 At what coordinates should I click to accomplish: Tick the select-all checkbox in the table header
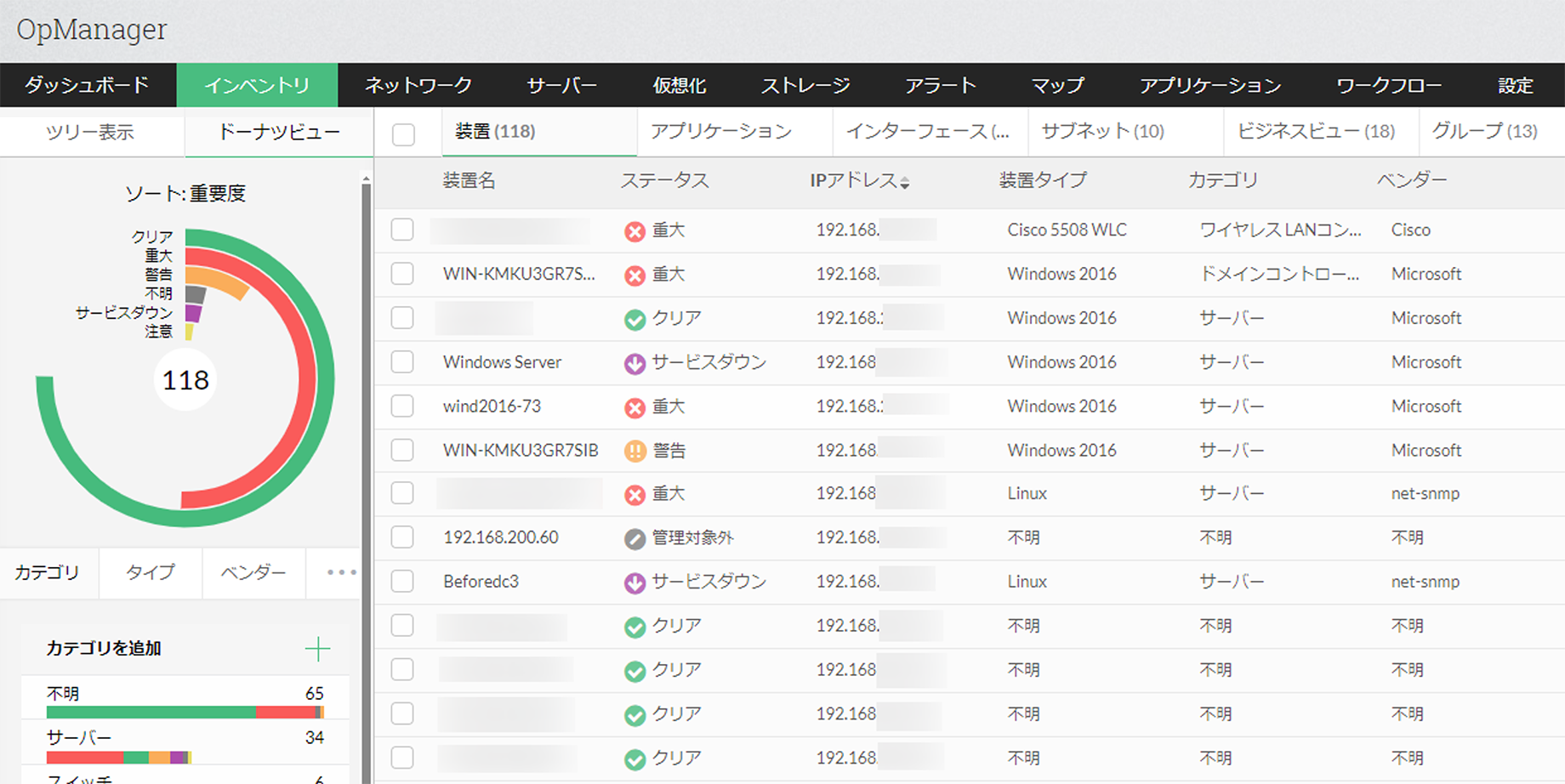(x=403, y=134)
